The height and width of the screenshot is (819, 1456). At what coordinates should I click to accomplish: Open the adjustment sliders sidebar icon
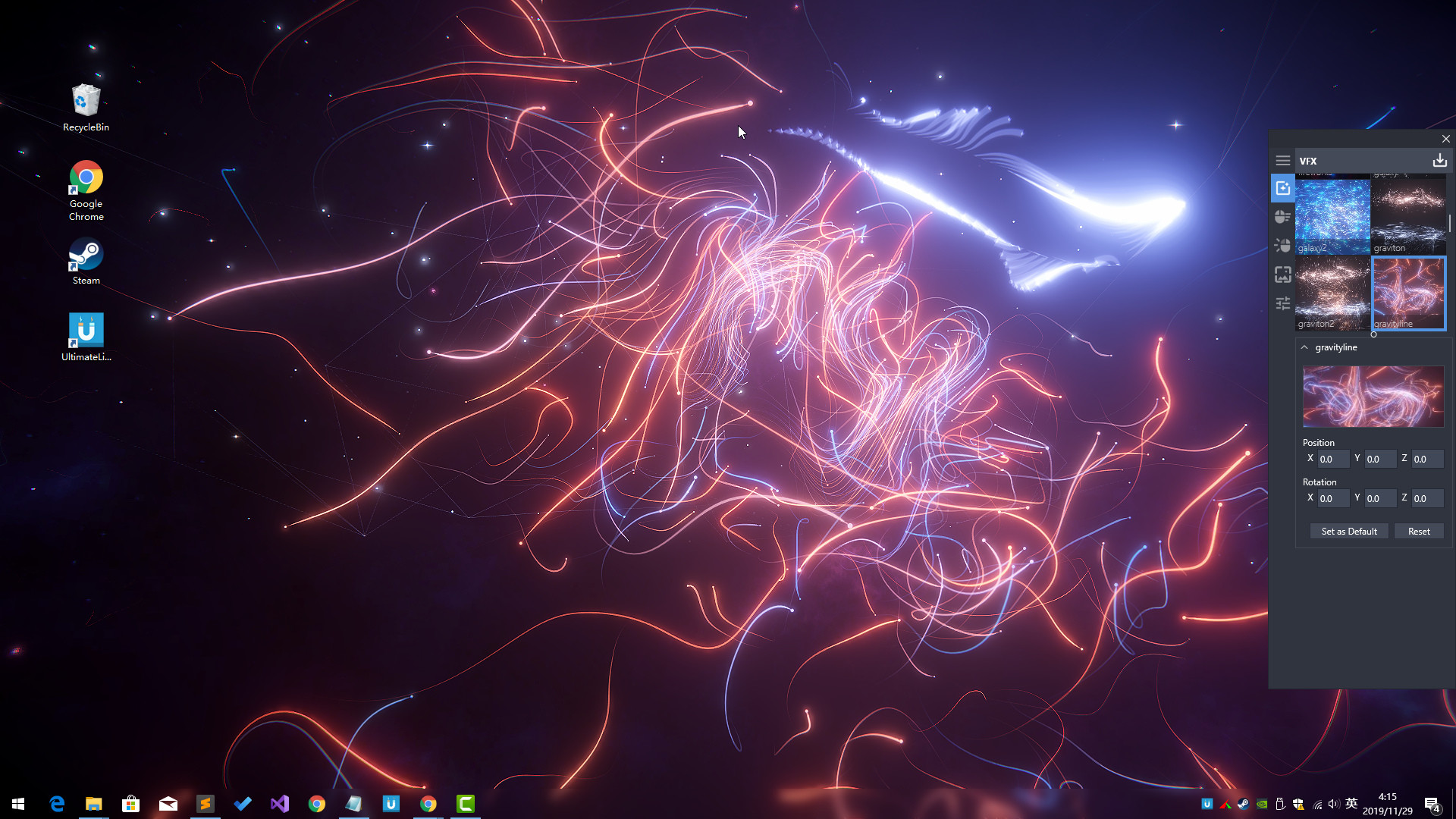tap(1282, 303)
